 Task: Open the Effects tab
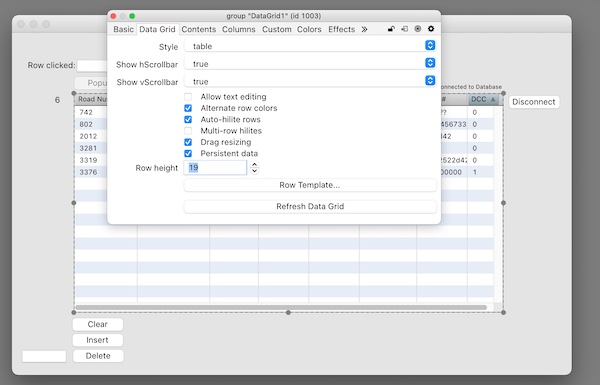pos(341,29)
